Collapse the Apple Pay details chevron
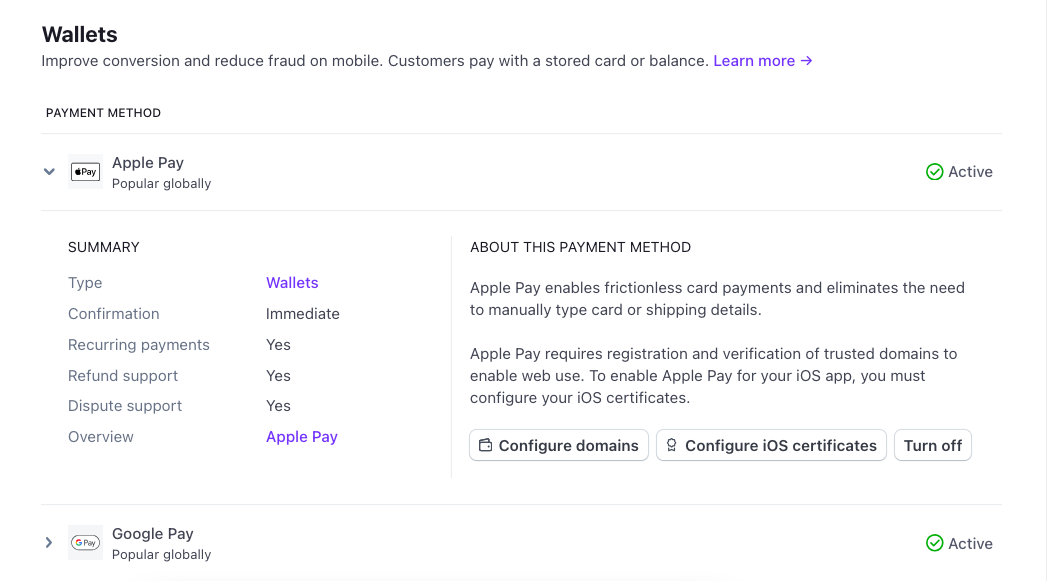Screen dimensions: 1047x581 (x=49, y=172)
